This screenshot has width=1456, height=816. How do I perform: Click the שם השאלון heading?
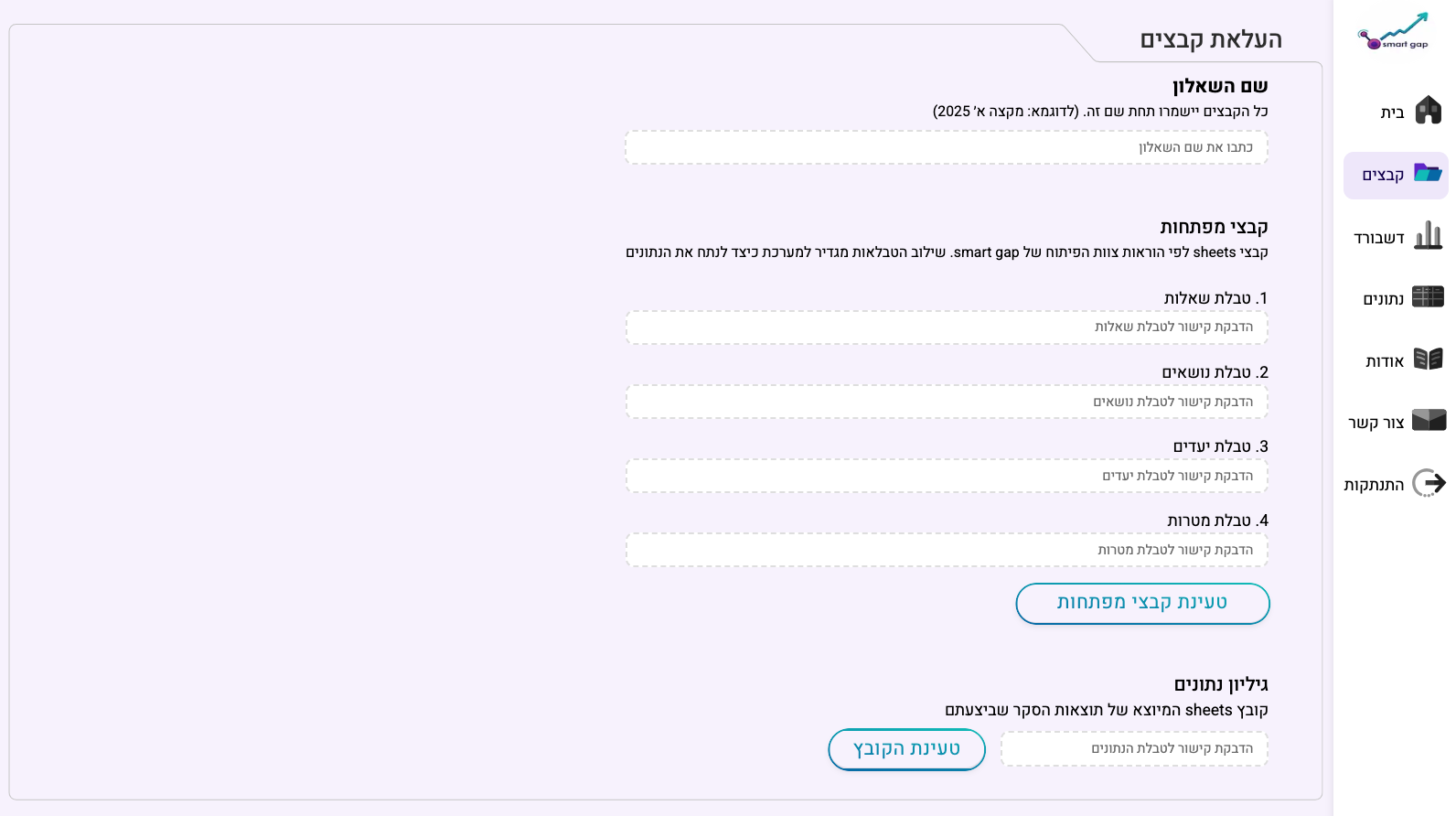click(1220, 86)
